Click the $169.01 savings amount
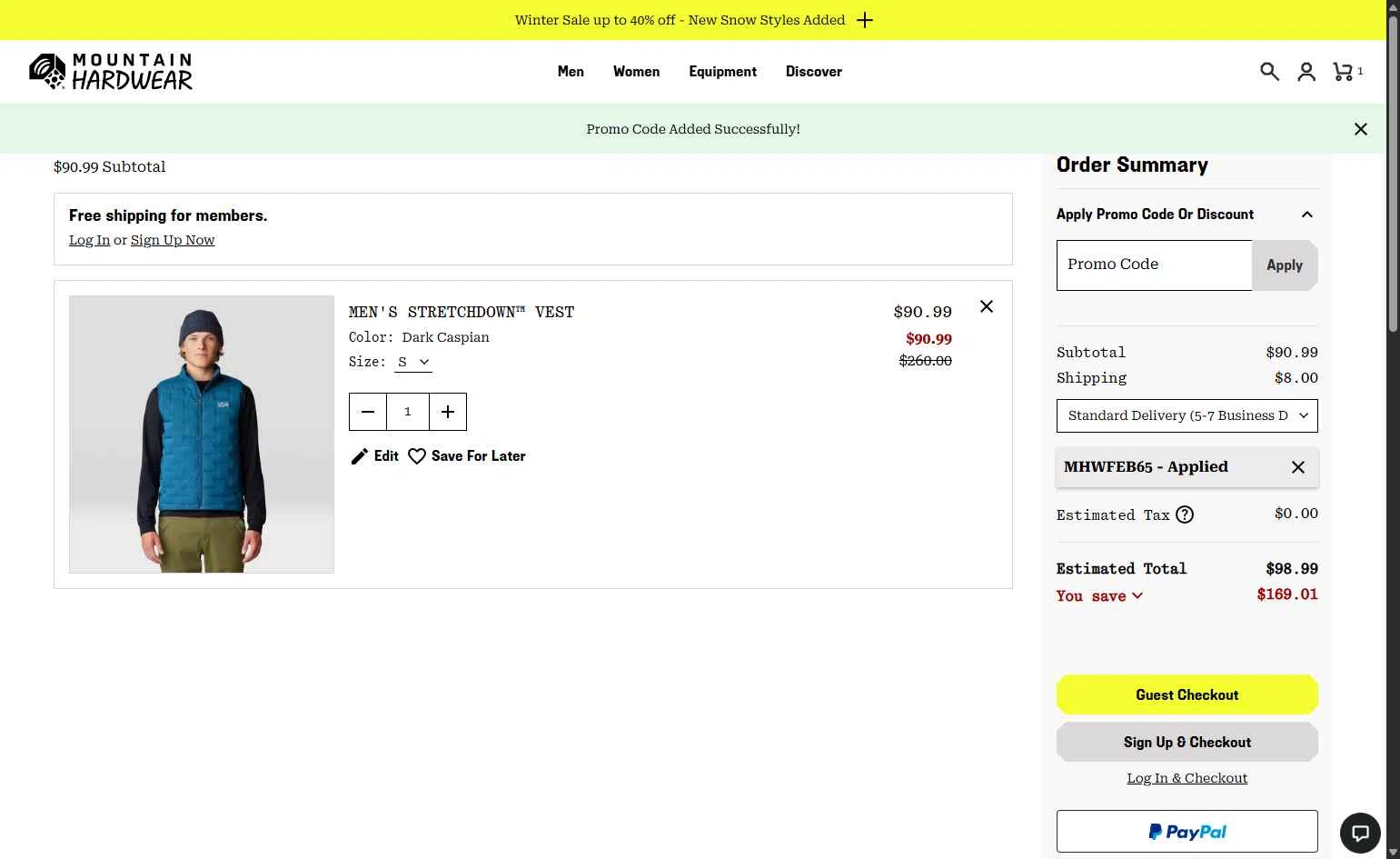Image resolution: width=1400 pixels, height=859 pixels. click(1287, 594)
